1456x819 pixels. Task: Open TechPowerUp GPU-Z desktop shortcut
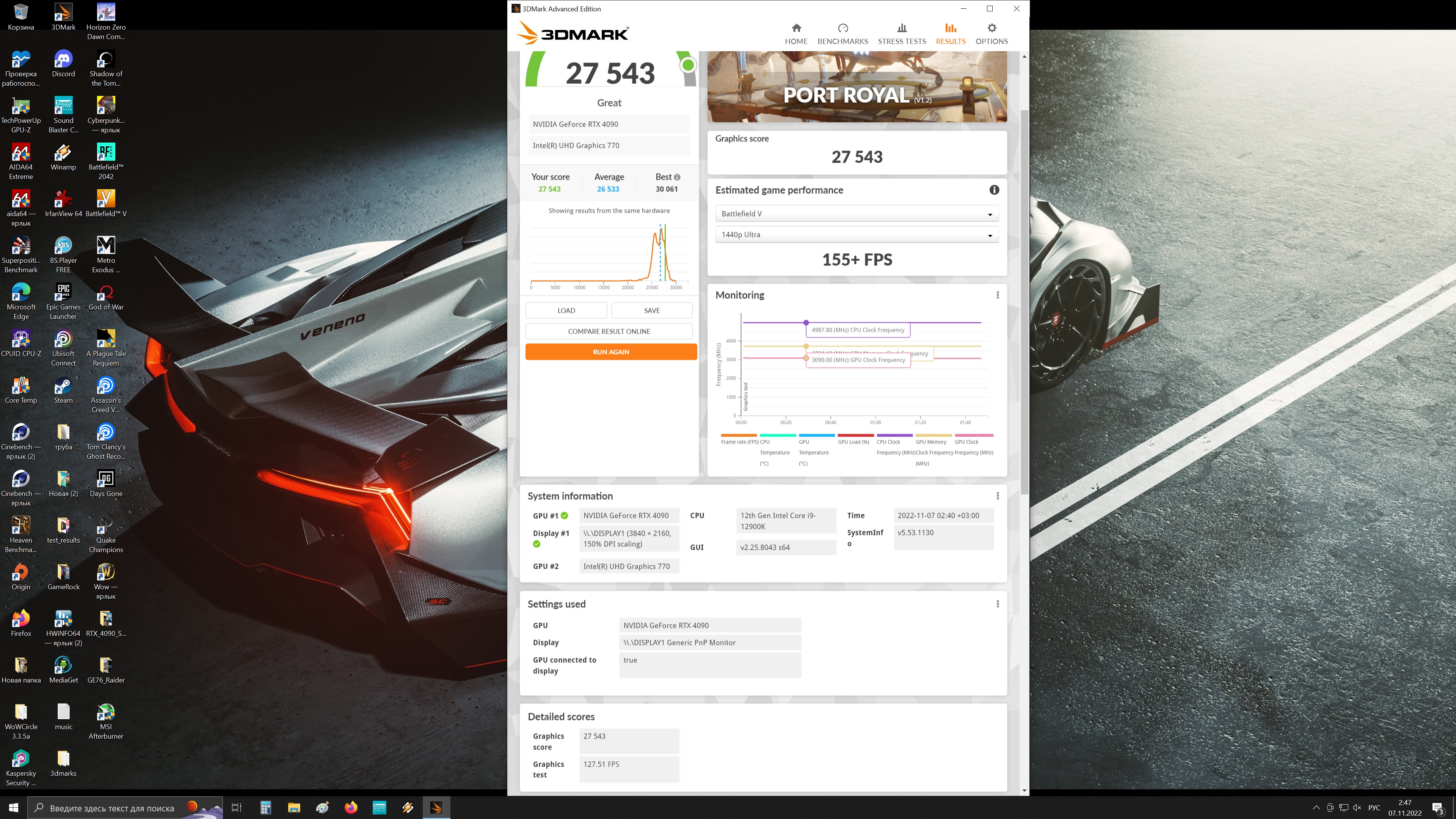click(x=21, y=107)
